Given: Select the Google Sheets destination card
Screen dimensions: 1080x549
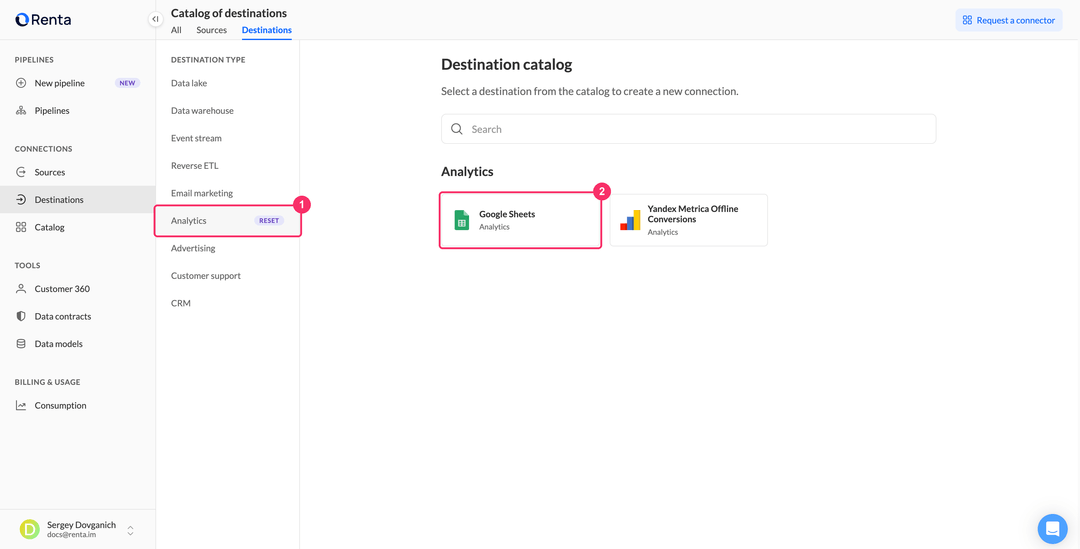Looking at the screenshot, I should tap(521, 220).
